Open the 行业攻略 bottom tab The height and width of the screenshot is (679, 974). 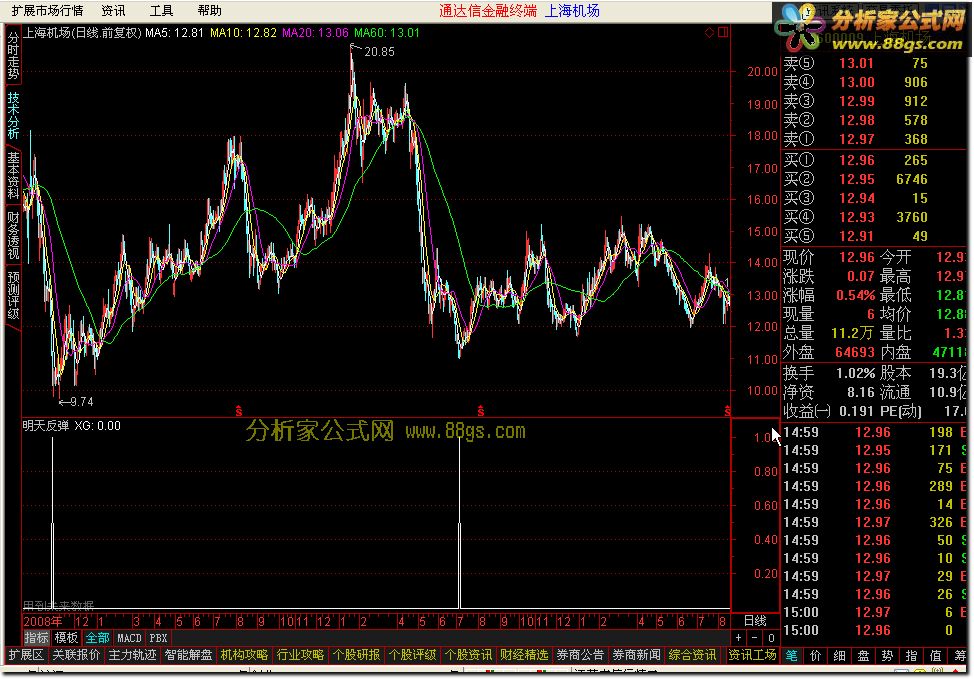[300, 655]
